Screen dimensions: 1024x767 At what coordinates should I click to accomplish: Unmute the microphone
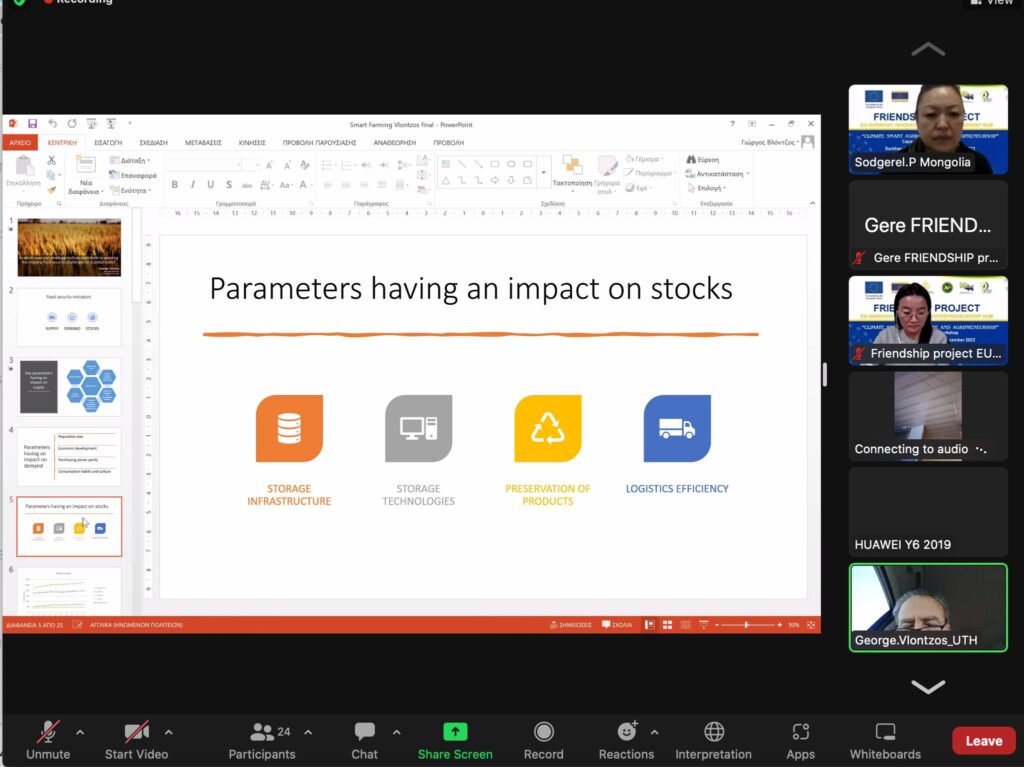[x=47, y=740]
